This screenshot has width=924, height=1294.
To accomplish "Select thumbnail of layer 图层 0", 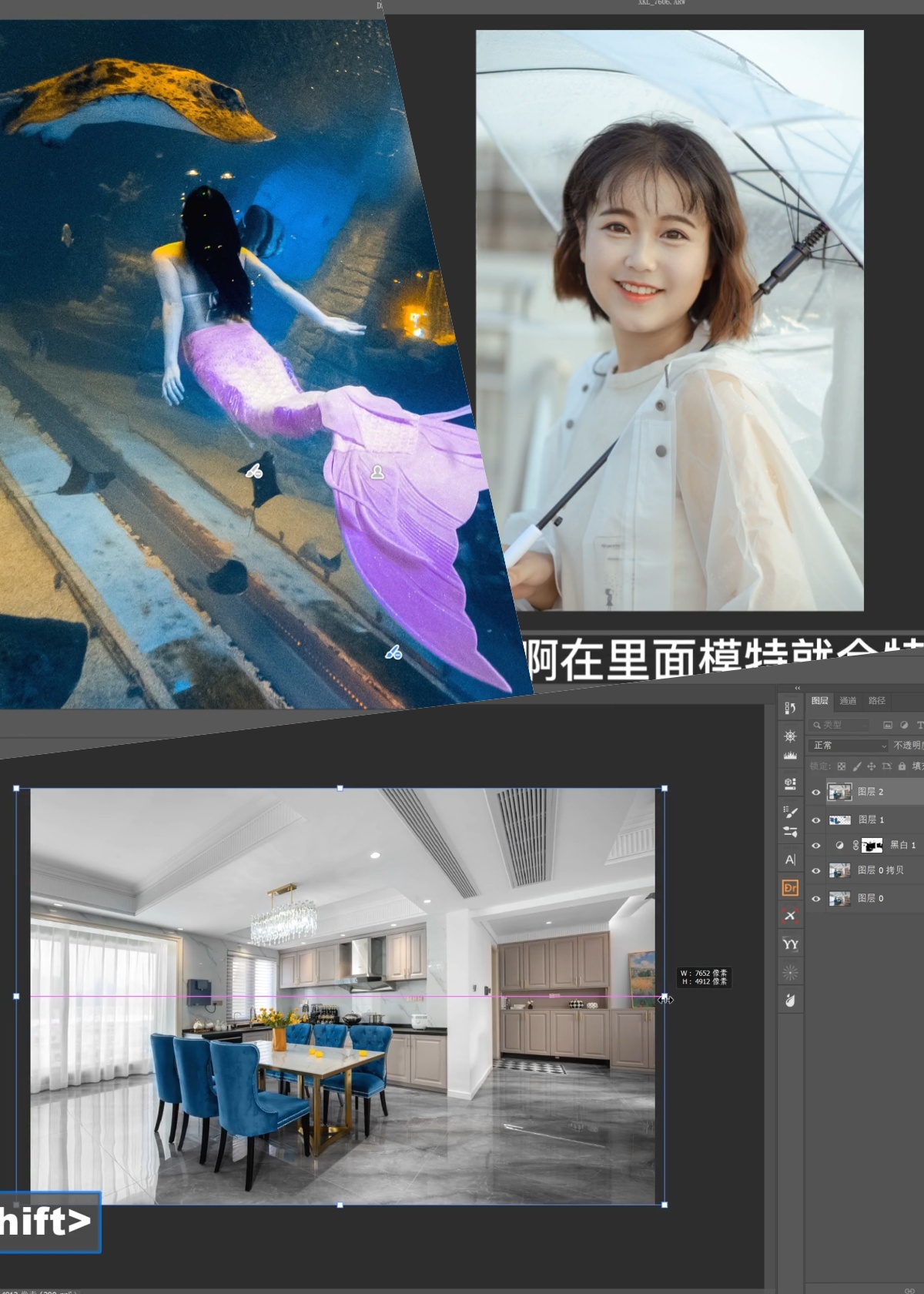I will [x=839, y=898].
